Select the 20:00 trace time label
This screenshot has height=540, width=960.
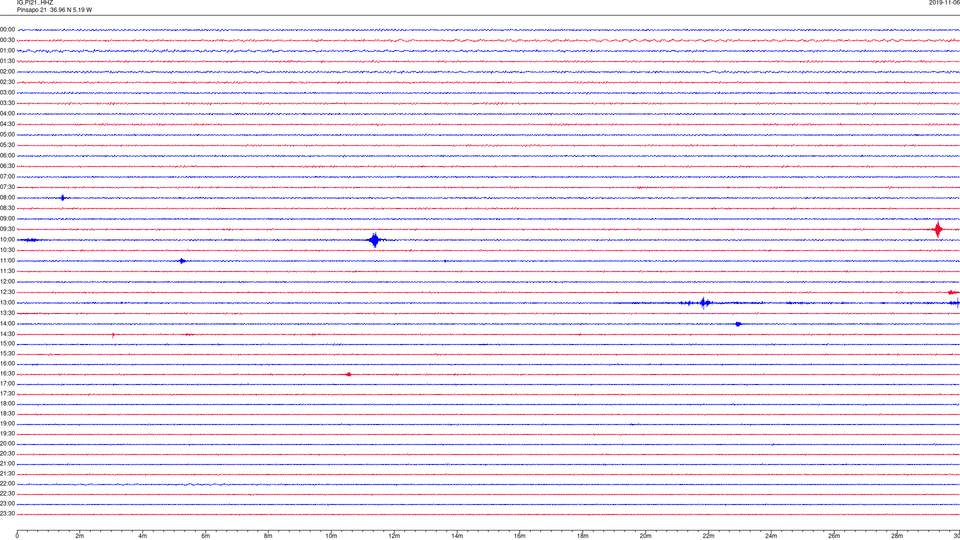(7, 443)
